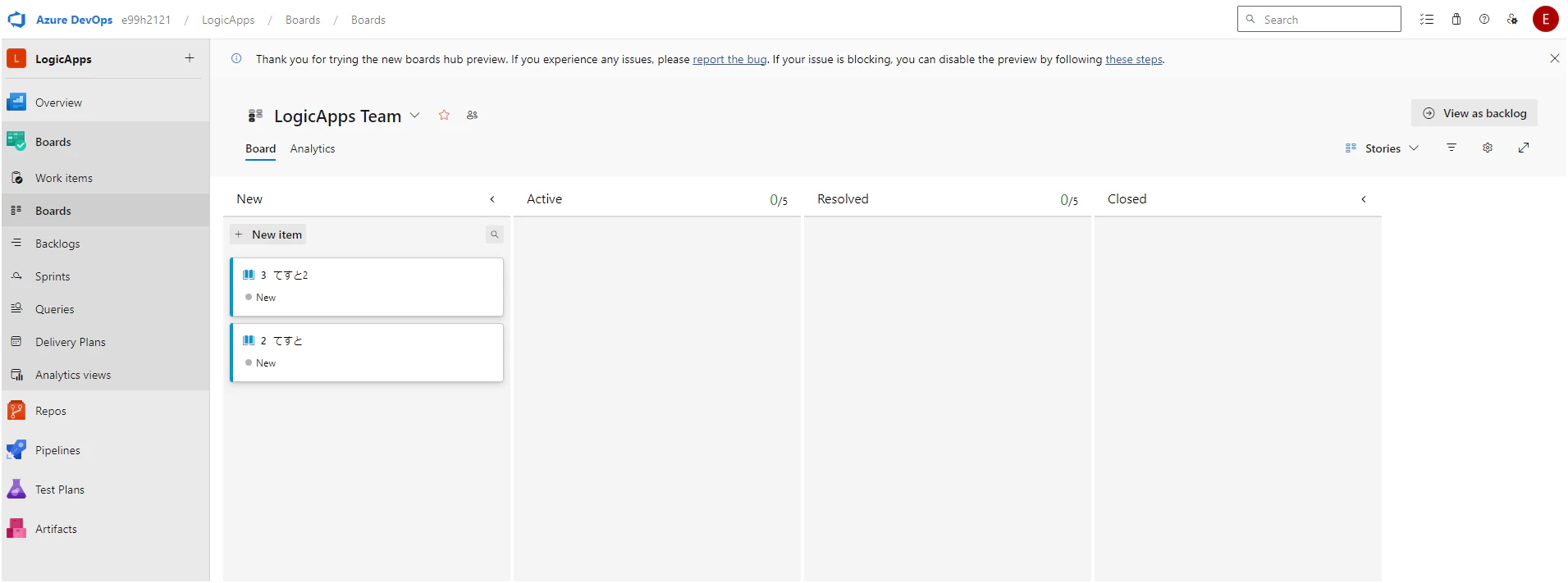
Task: Open work item card 2 てすと
Action: pyautogui.click(x=367, y=353)
